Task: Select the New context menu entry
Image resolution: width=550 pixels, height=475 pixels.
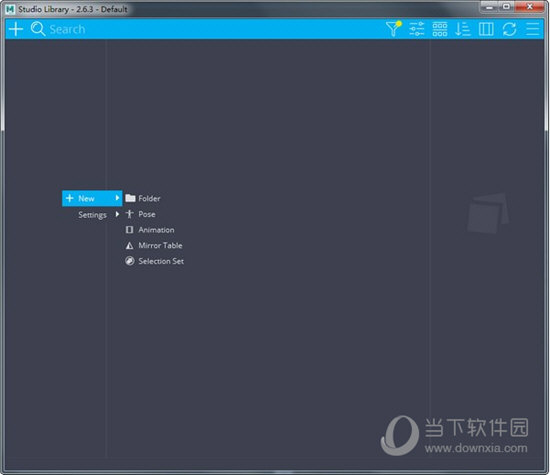Action: (92, 198)
